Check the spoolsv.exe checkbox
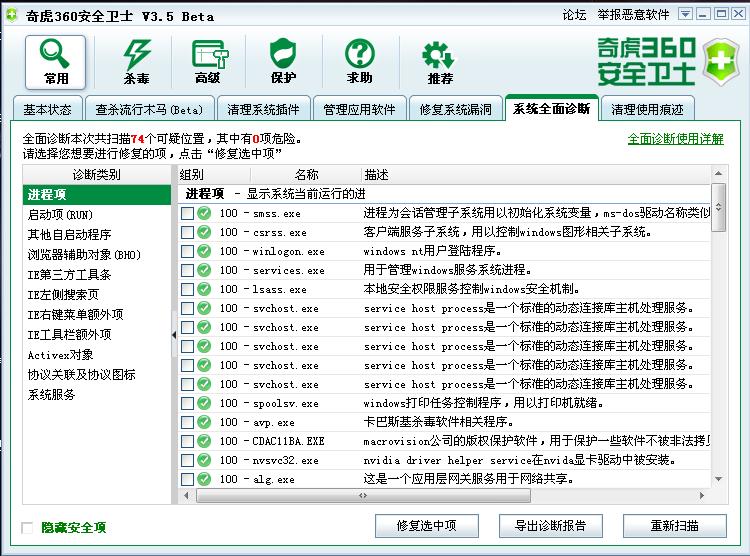Screen dimensions: 750x556 188,403
